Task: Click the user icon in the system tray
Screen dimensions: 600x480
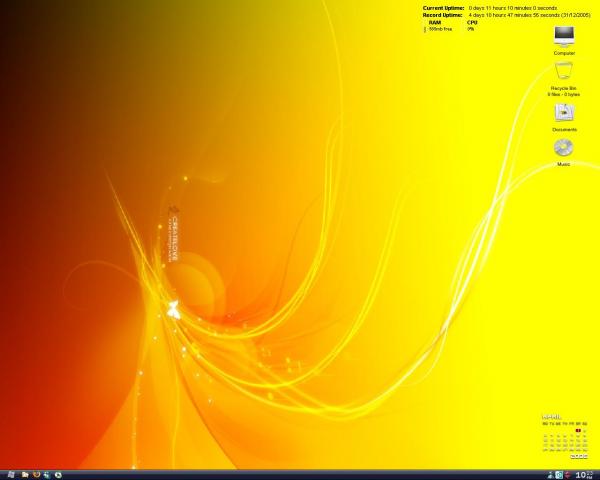Action: 550,474
